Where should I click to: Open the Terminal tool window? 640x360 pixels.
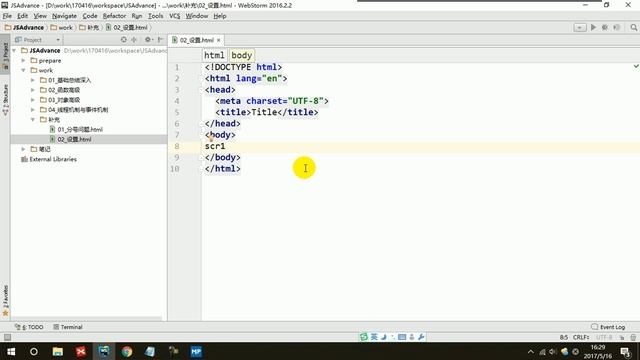coord(68,327)
